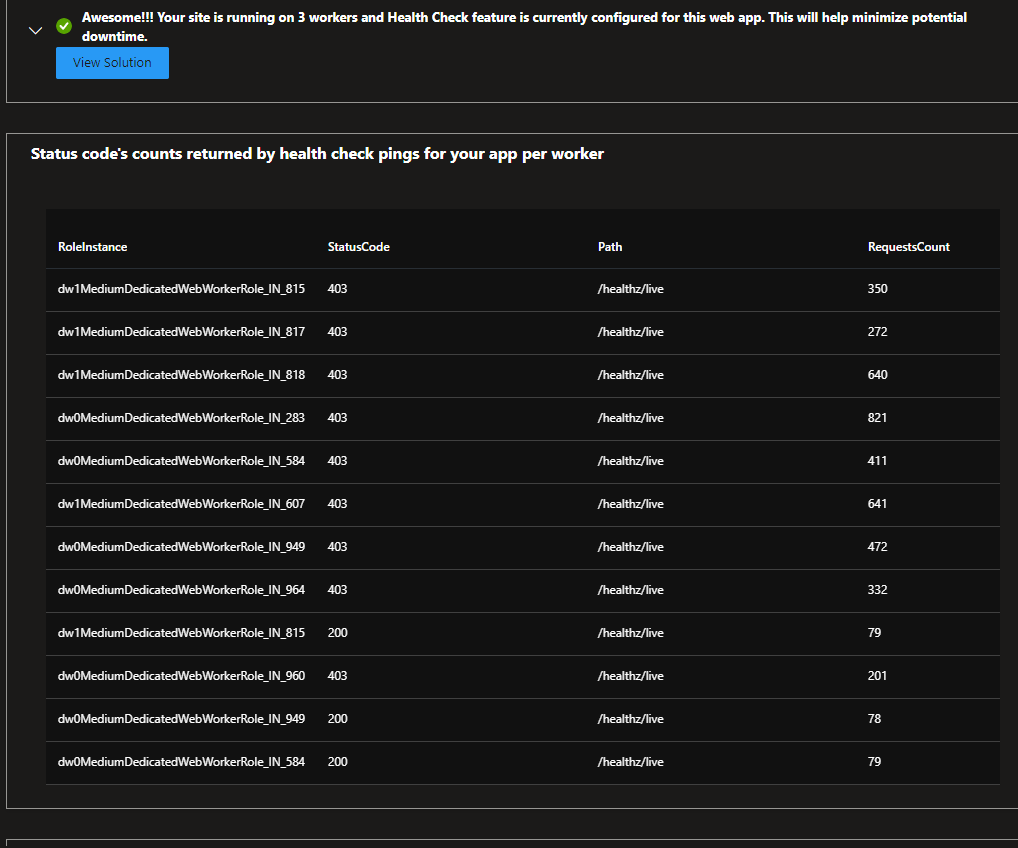Collapse the health check insight chevron
This screenshot has width=1018, height=848.
(x=36, y=30)
